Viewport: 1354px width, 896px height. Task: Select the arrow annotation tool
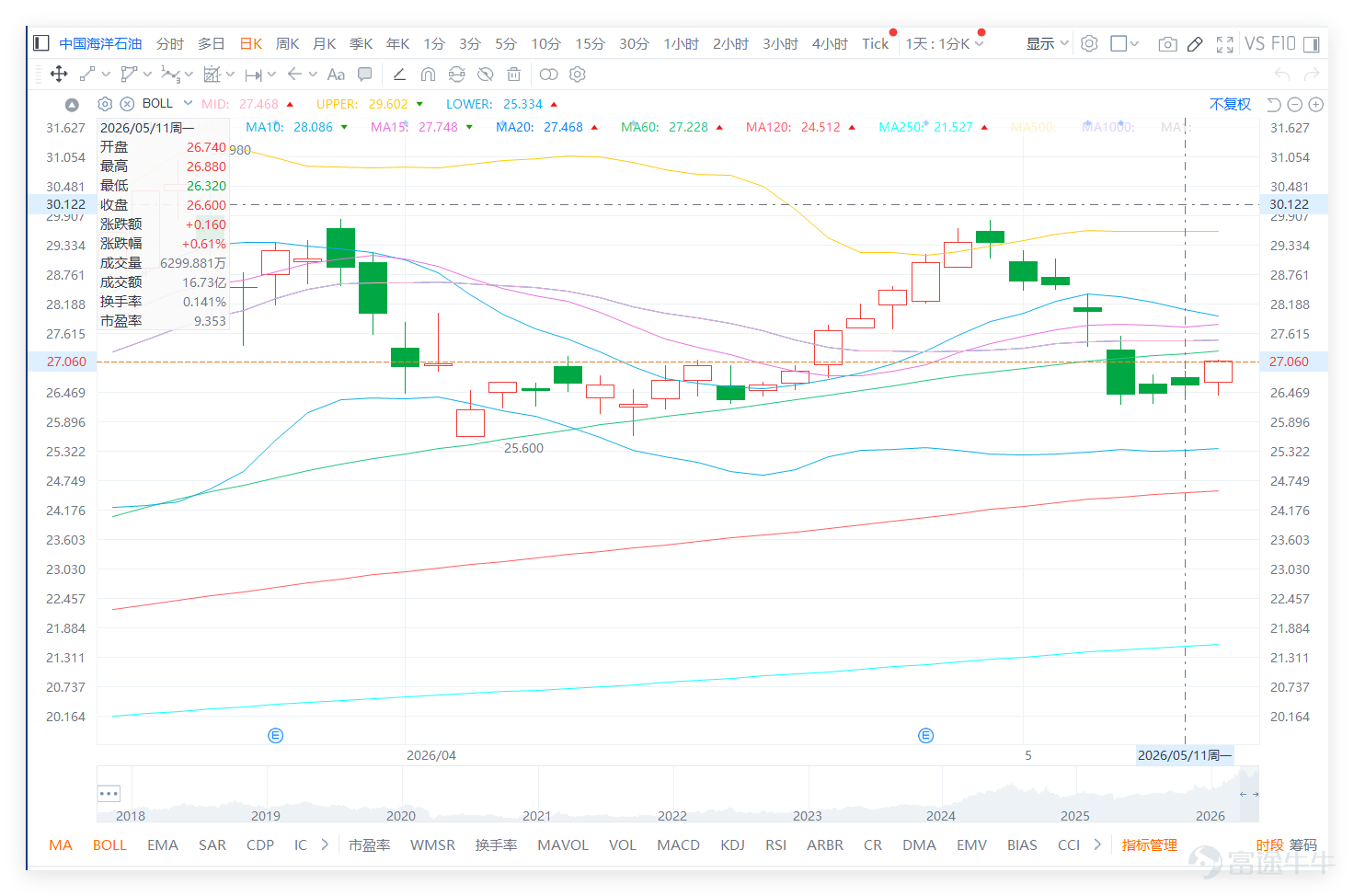(294, 75)
